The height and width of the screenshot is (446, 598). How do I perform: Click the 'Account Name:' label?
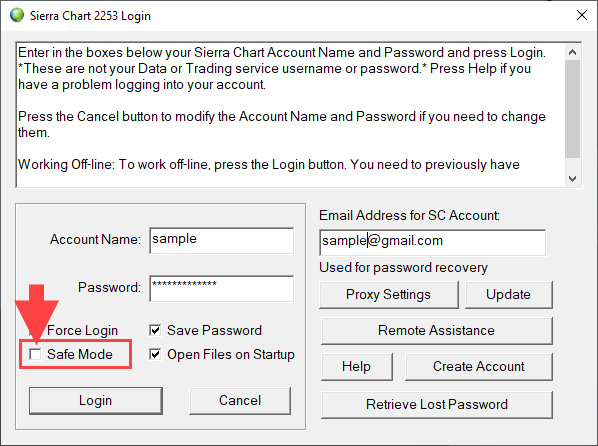pyautogui.click(x=95, y=240)
